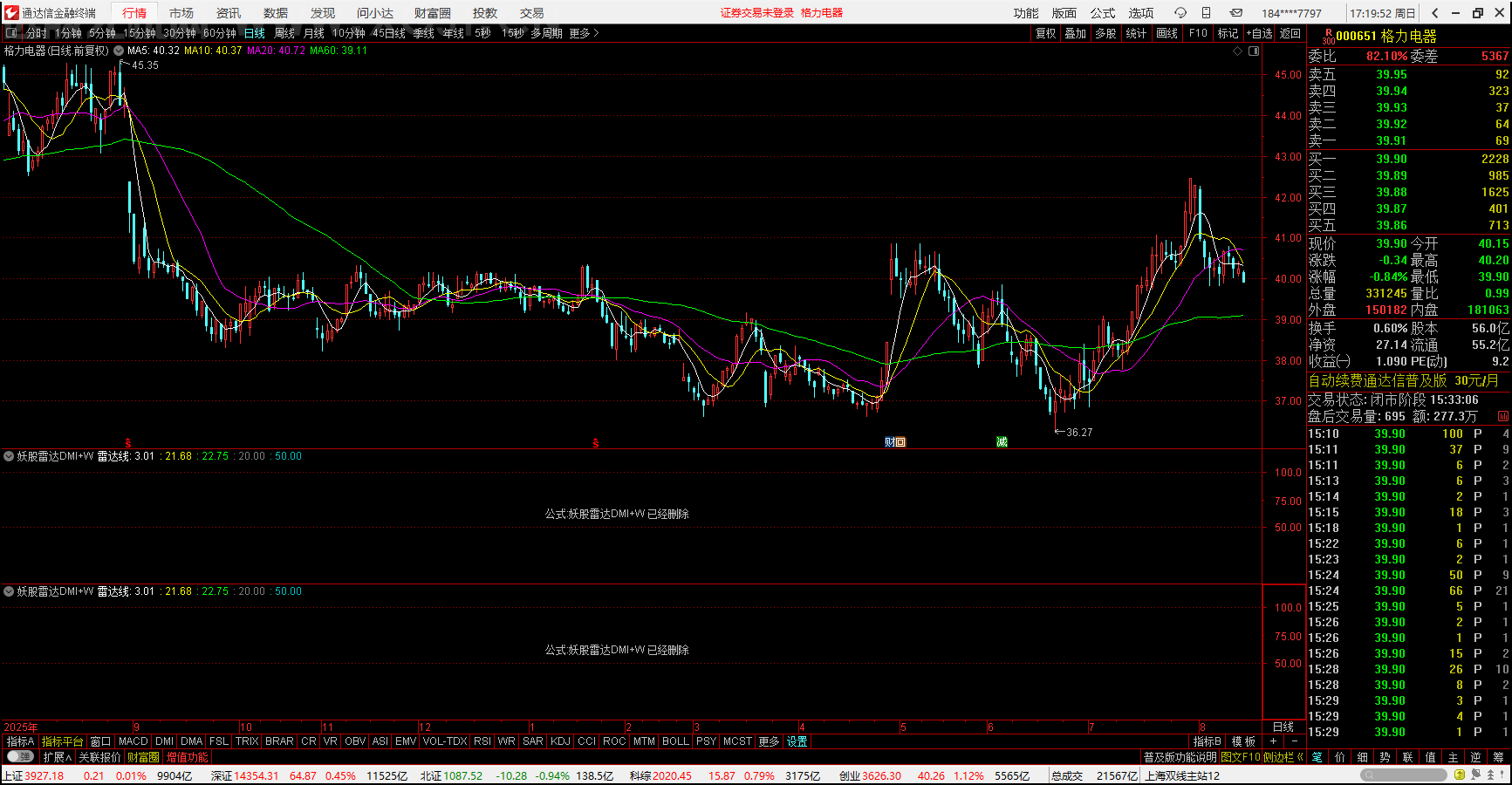
Task: Click the green 减 marker on chart
Action: click(1002, 442)
